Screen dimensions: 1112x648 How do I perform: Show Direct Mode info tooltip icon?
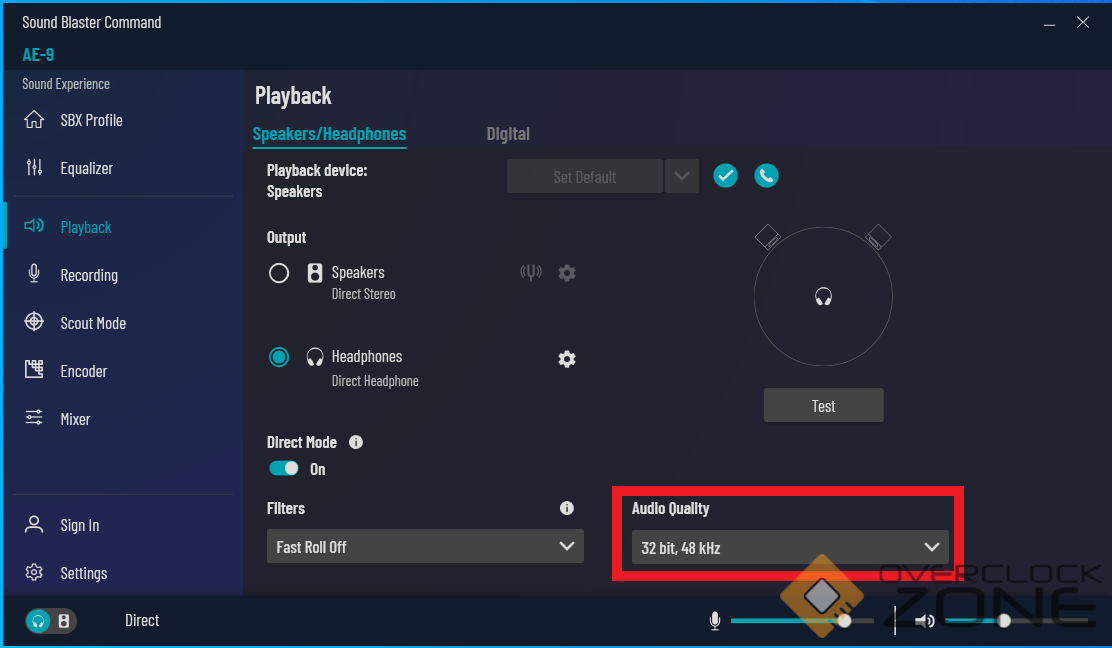(x=356, y=442)
